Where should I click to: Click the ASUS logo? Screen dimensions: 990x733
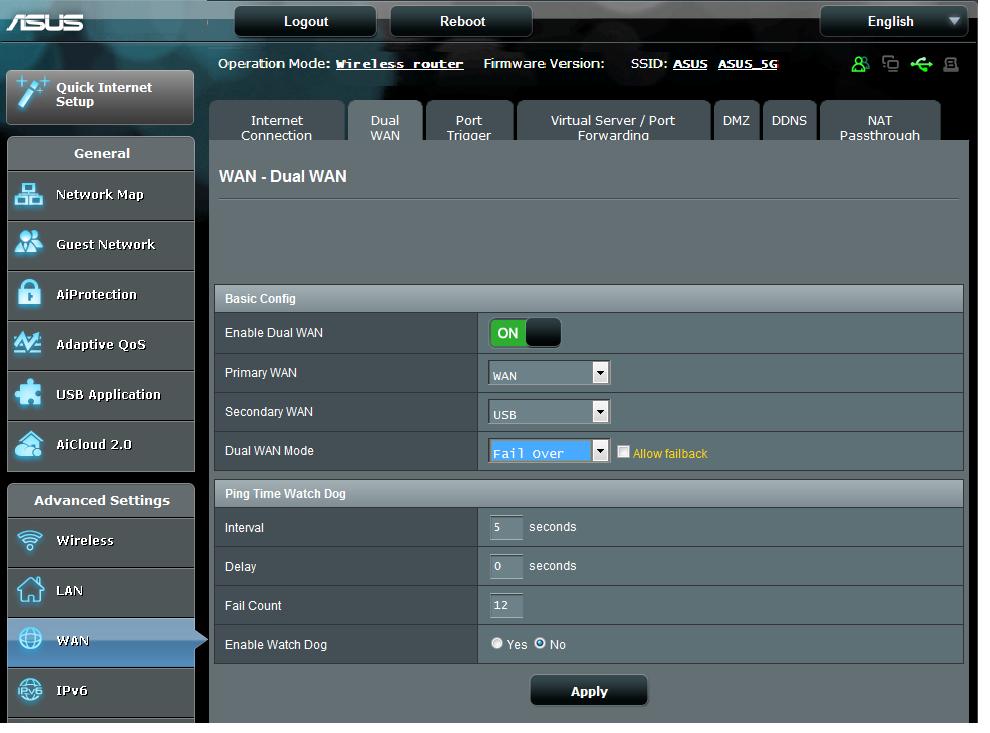[x=44, y=22]
